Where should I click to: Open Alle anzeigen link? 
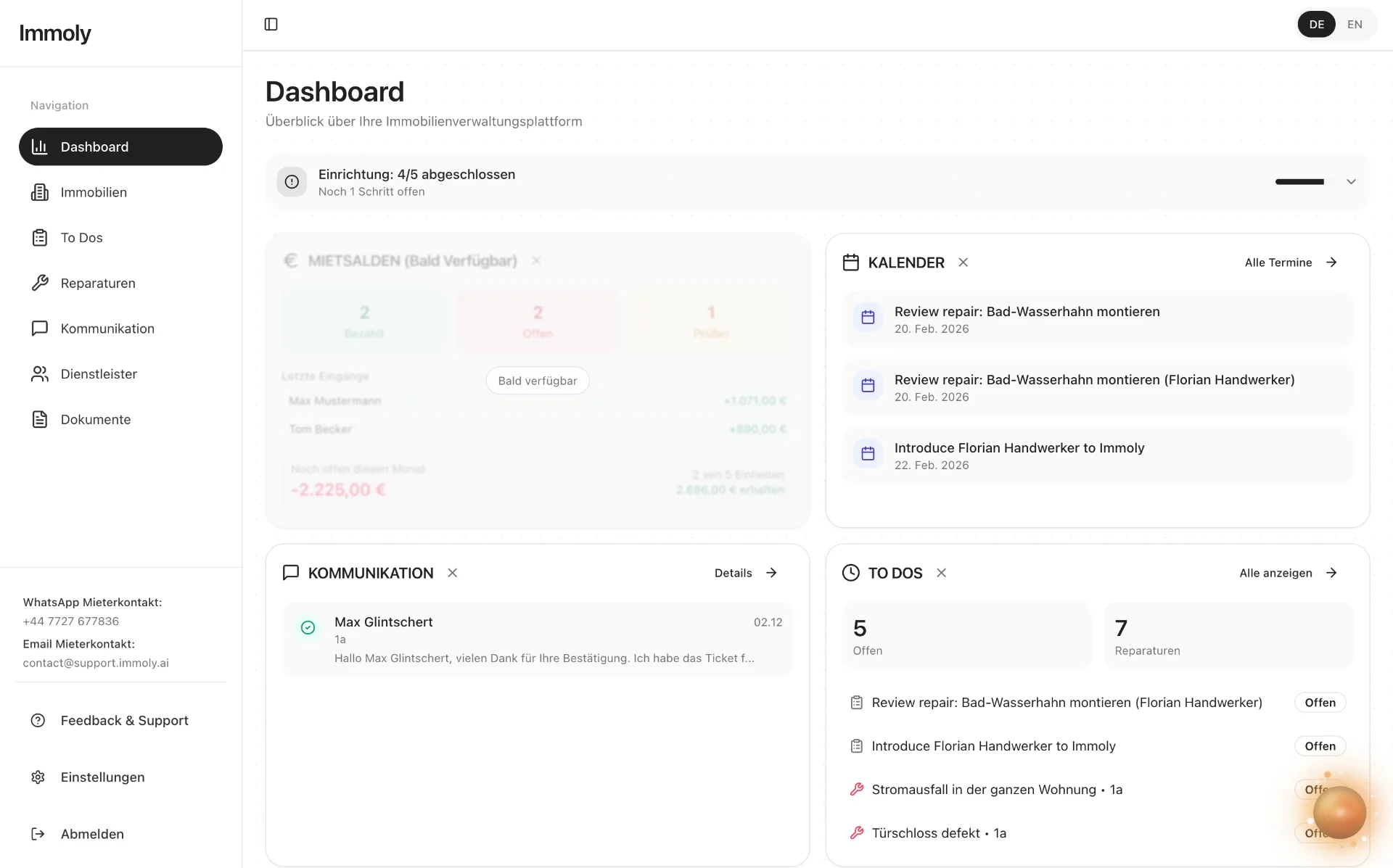[x=1275, y=573]
